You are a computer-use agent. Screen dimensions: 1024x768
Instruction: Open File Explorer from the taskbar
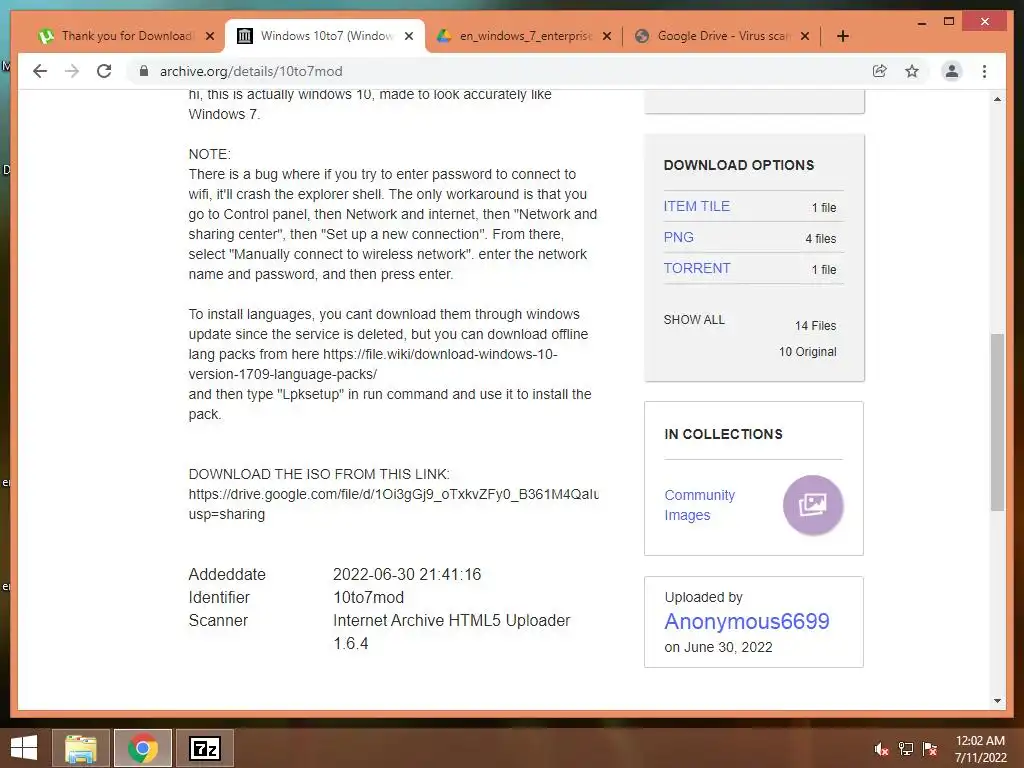80,748
